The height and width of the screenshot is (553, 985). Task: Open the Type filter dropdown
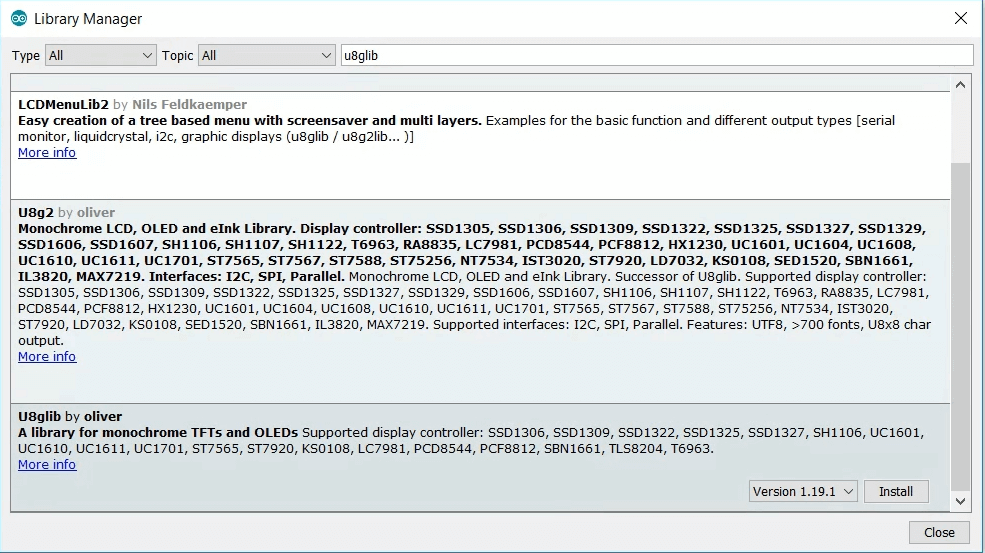pos(101,55)
